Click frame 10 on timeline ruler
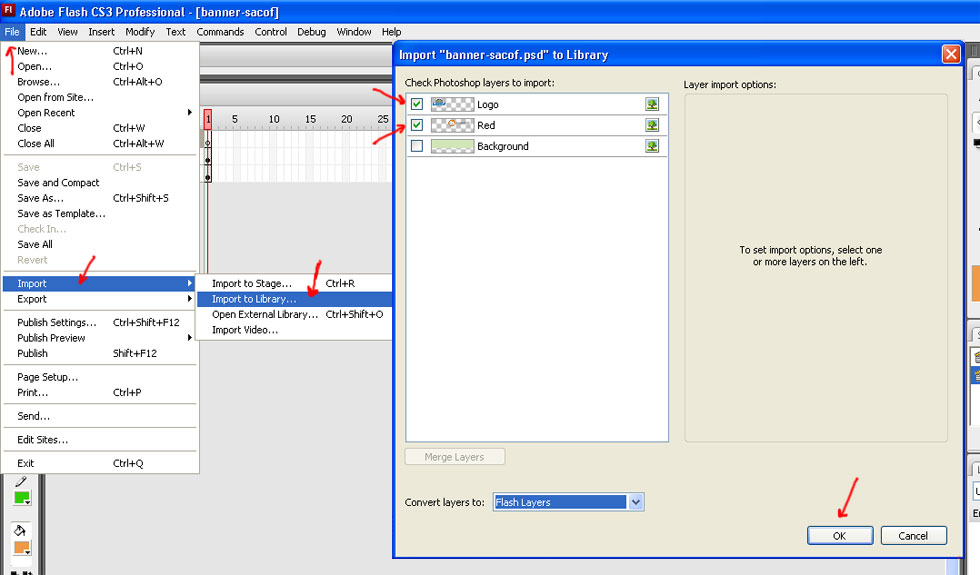This screenshot has height=575, width=980. (274, 119)
